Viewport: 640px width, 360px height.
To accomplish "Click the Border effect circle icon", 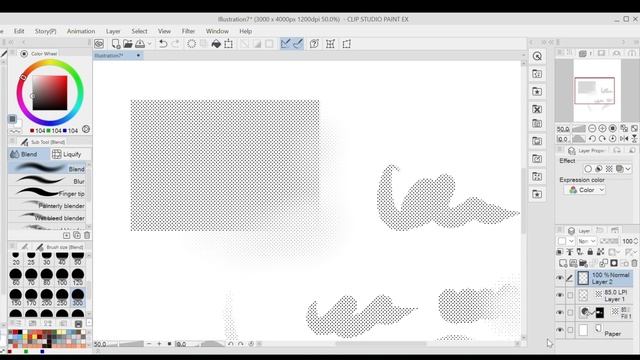I will (588, 169).
